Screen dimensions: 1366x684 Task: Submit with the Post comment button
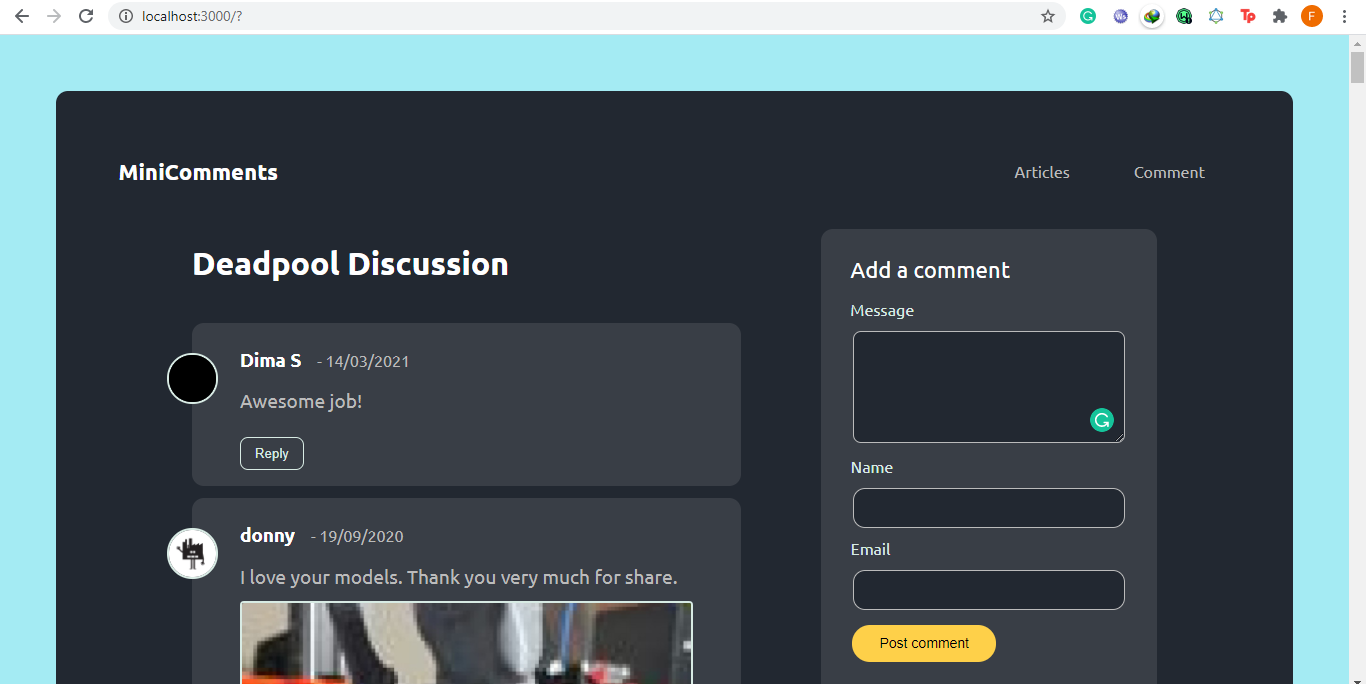point(924,643)
